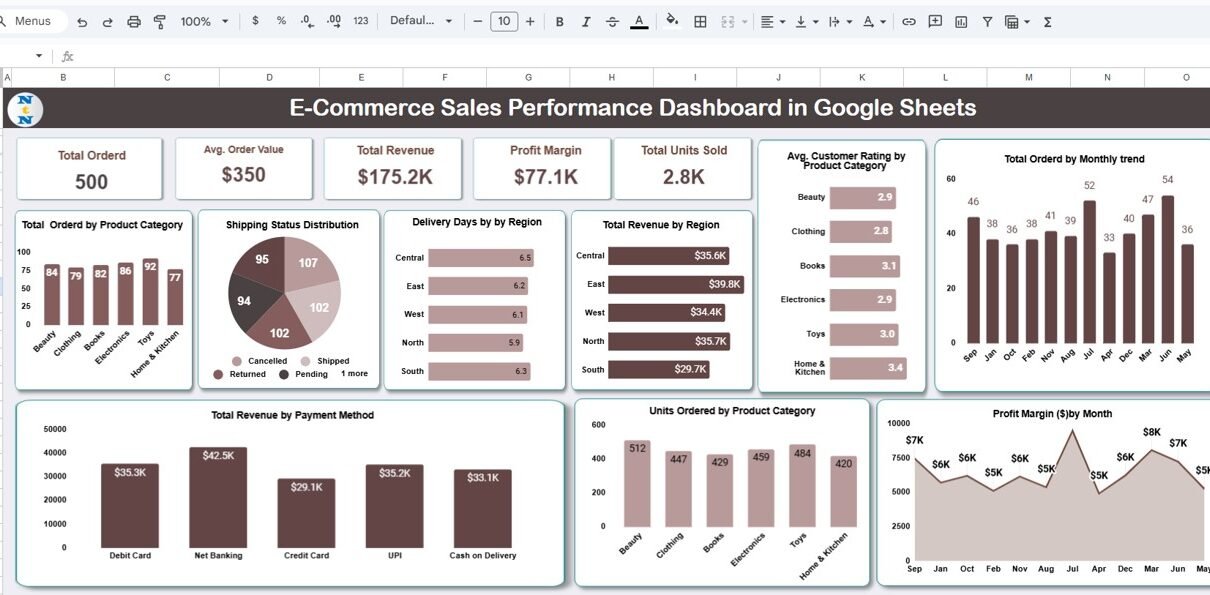The width and height of the screenshot is (1210, 595).
Task: Open the 100% zoom dropdown
Action: 205,21
